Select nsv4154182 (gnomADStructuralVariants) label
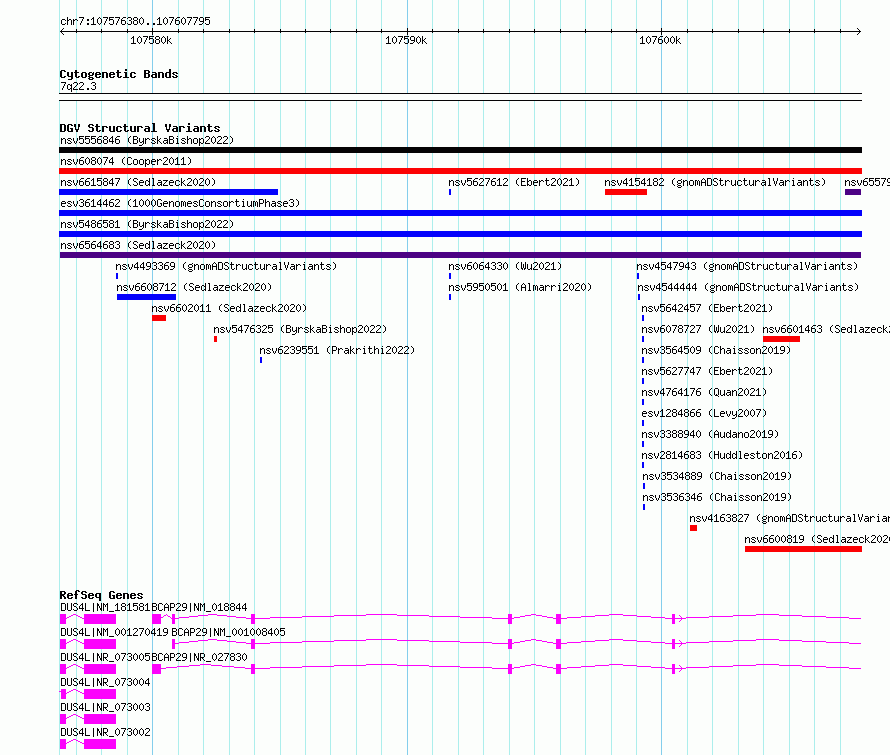 pos(715,182)
